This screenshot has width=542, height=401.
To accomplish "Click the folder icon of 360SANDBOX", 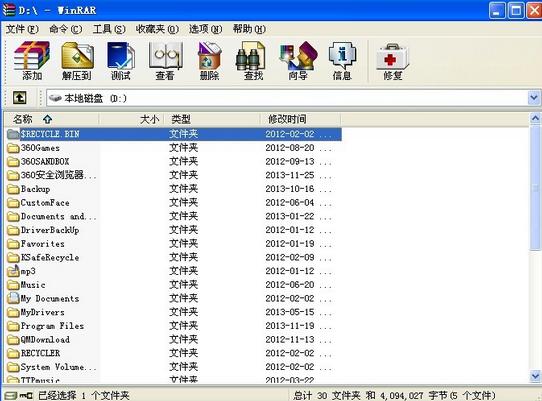I will (x=13, y=162).
